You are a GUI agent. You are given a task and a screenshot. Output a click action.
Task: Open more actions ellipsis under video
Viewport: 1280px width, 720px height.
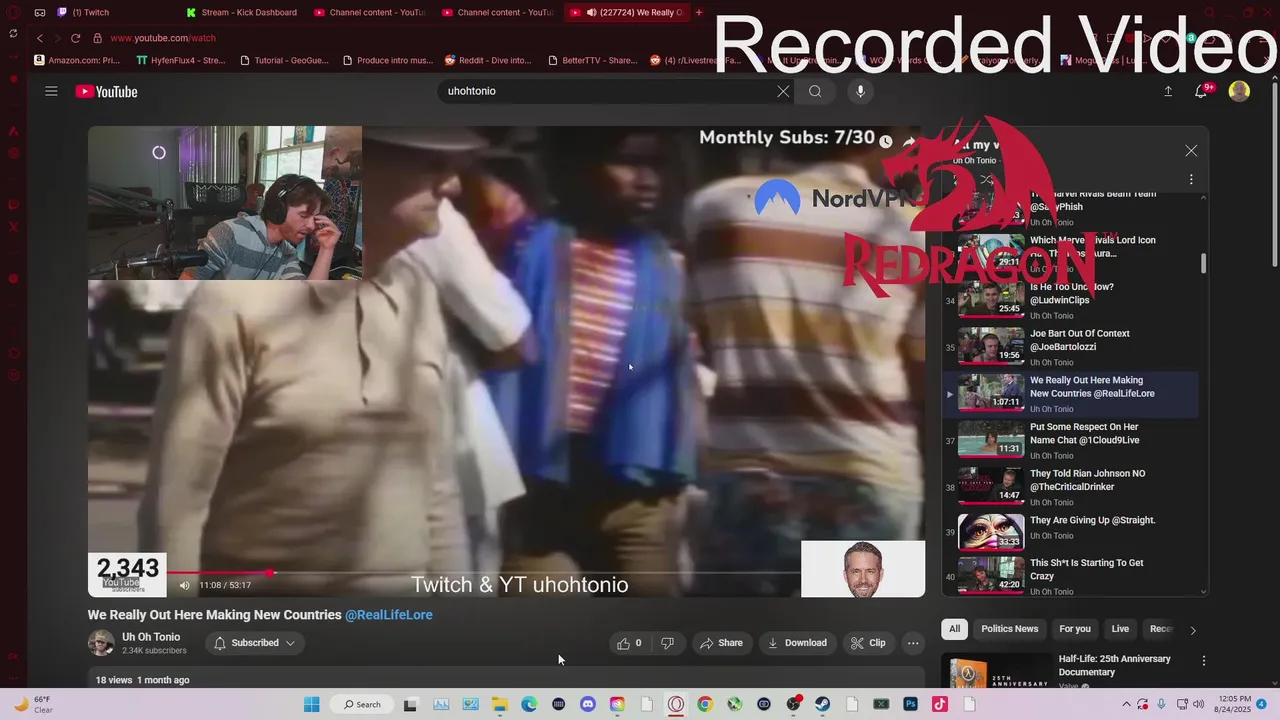(x=913, y=643)
